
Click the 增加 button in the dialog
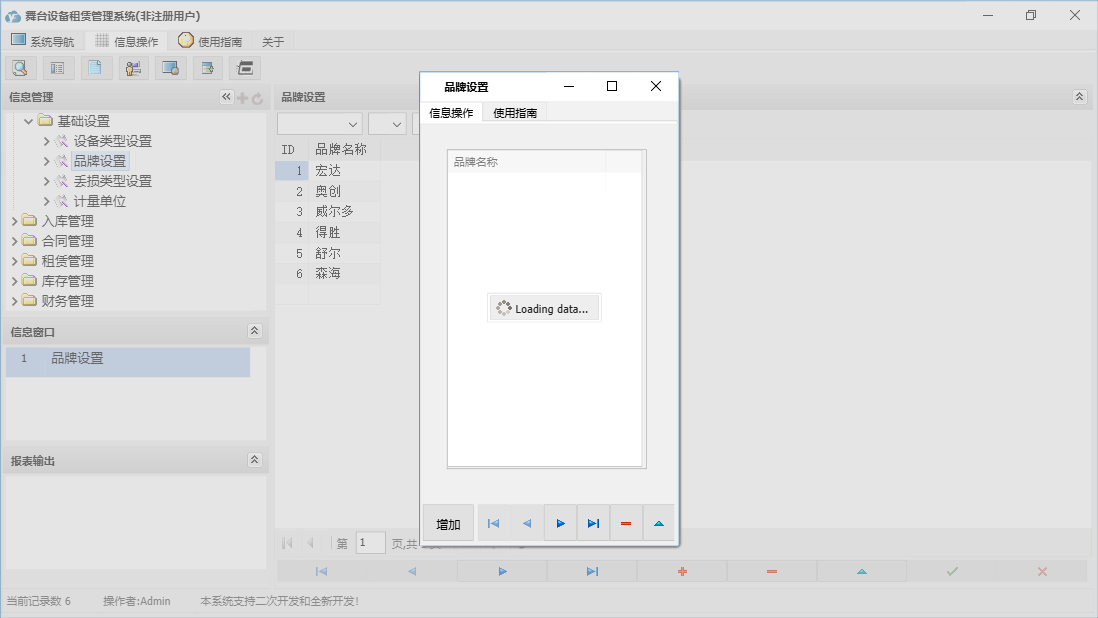click(447, 522)
